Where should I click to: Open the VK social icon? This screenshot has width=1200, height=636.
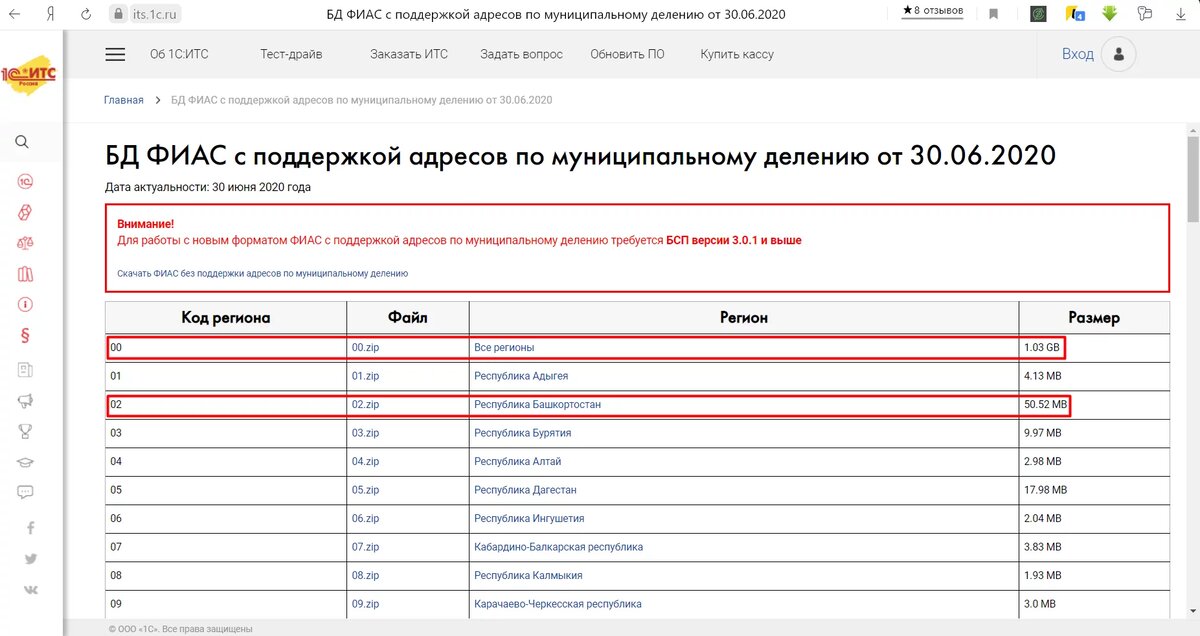tap(30, 589)
